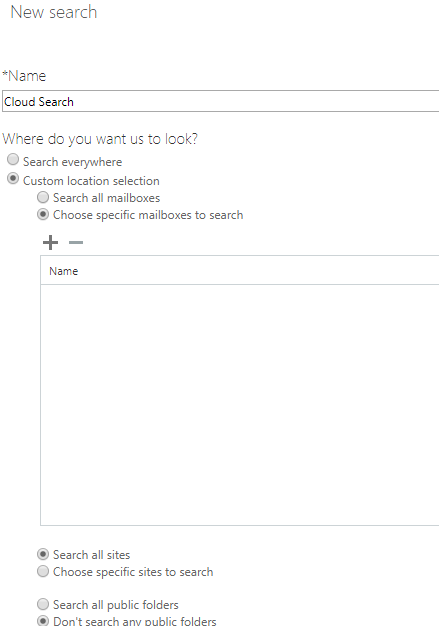Enable the Search all sites radio button

click(x=43, y=554)
